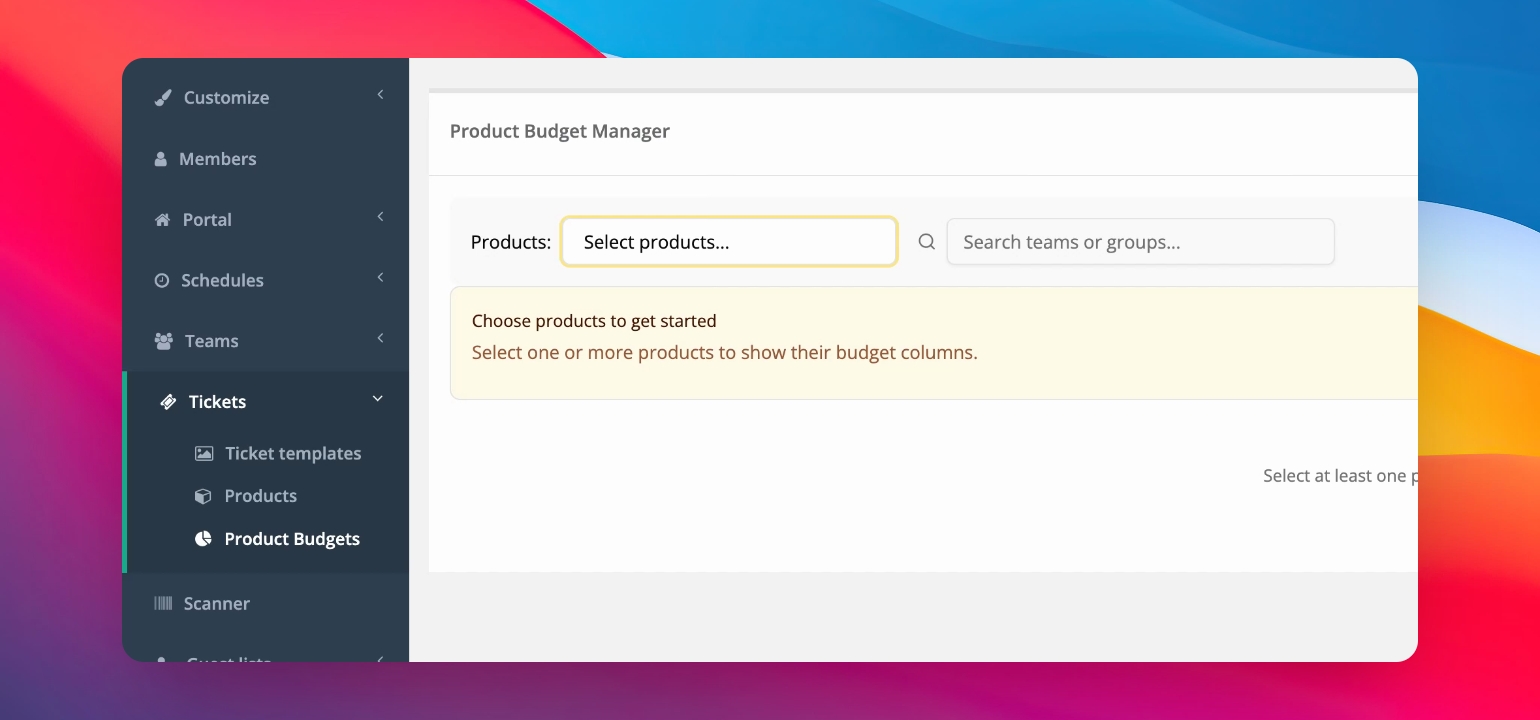This screenshot has width=1540, height=720.
Task: Go to Members in sidebar
Action: tap(265, 159)
